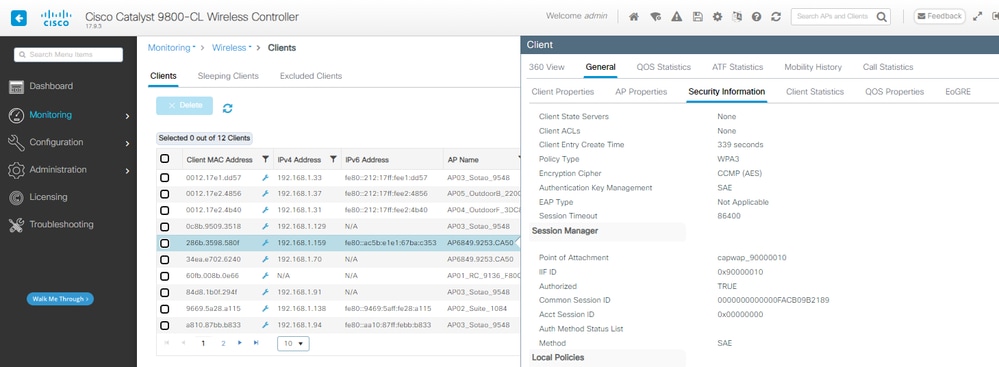Check the box for client 0012.17e1.dd57

[x=164, y=178]
